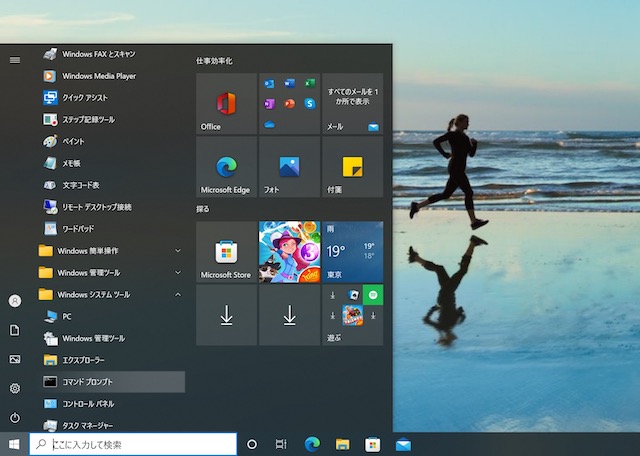
Task: Click the OneDrive icon in Office apps tile
Action: click(x=269, y=124)
